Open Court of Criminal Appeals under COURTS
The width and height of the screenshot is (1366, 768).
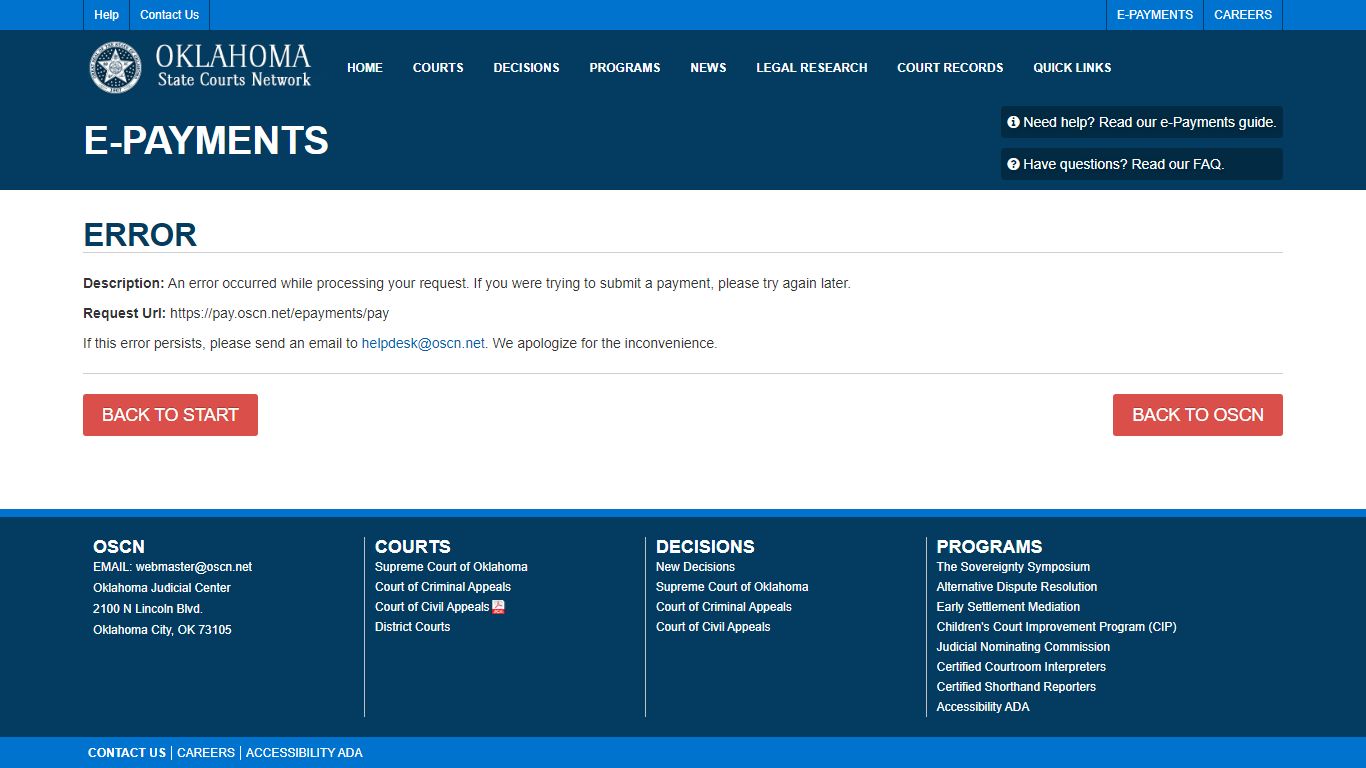click(x=443, y=587)
